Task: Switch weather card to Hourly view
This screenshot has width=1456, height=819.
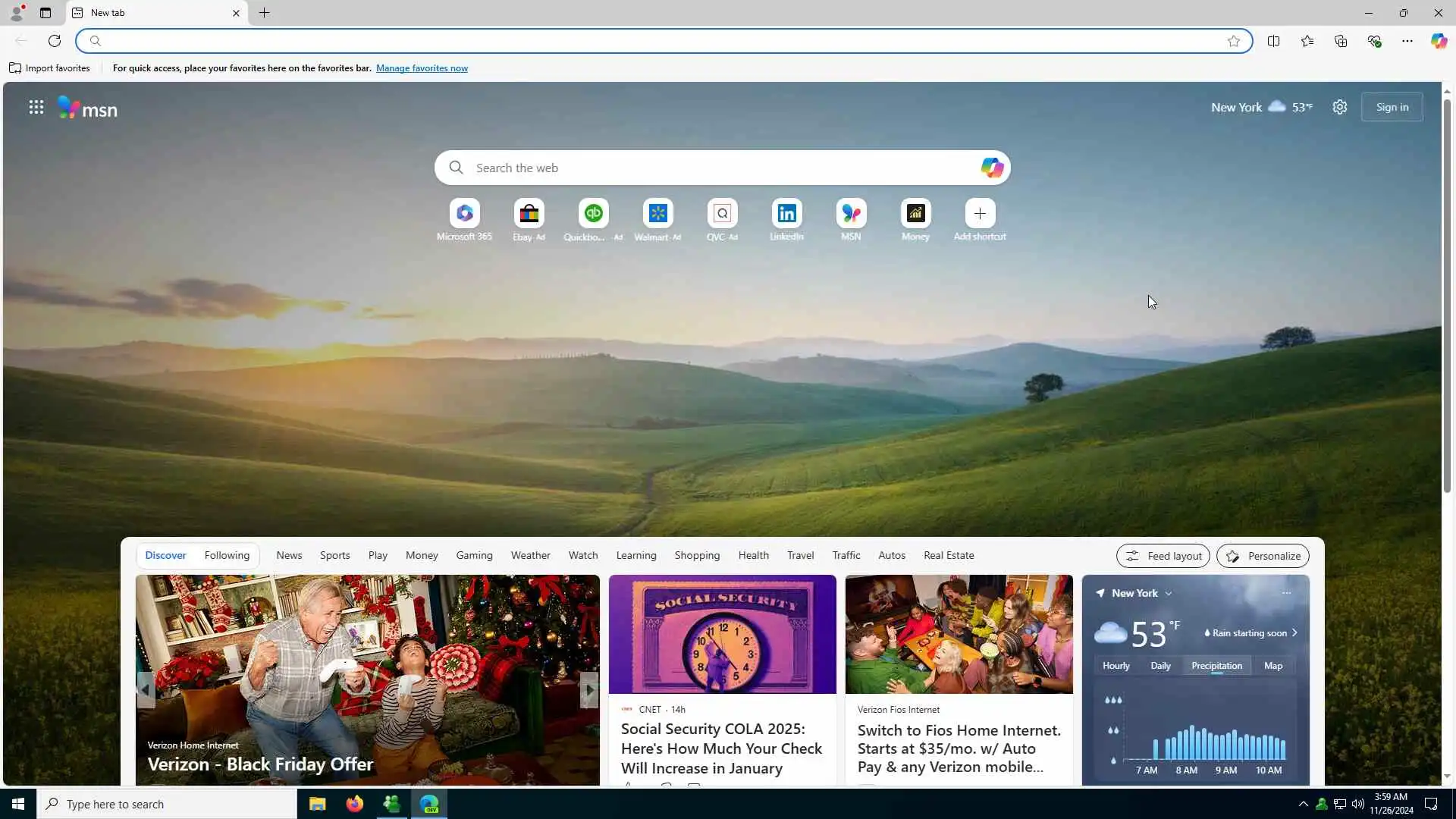Action: [x=1116, y=666]
